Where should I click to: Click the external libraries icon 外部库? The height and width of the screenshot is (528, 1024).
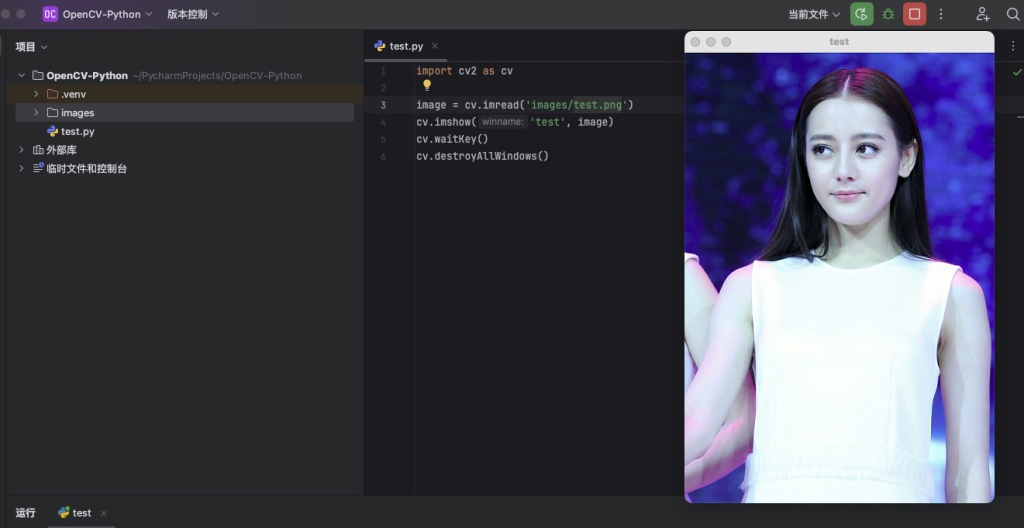tap(38, 150)
